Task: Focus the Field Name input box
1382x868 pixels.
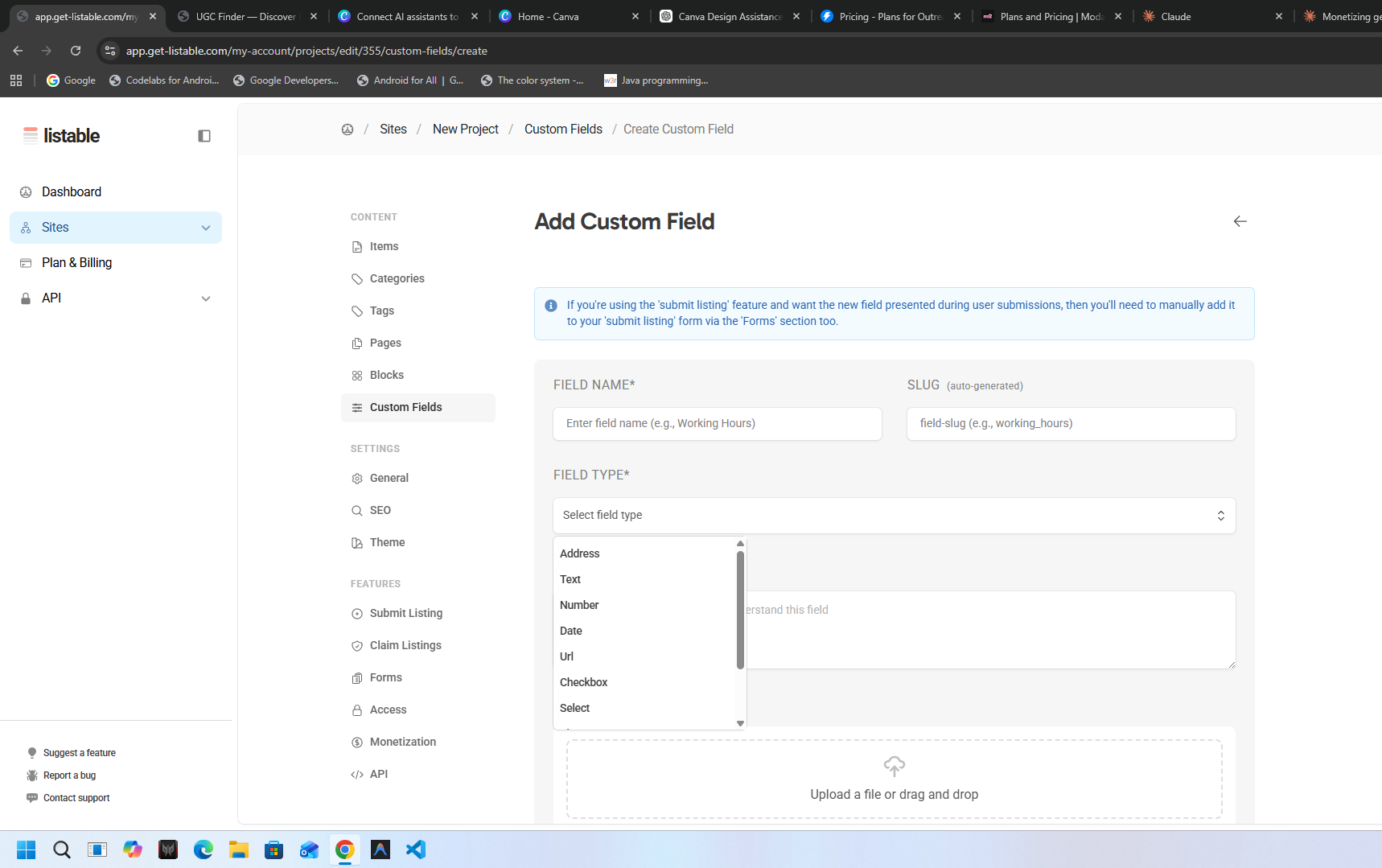Action: pos(717,423)
